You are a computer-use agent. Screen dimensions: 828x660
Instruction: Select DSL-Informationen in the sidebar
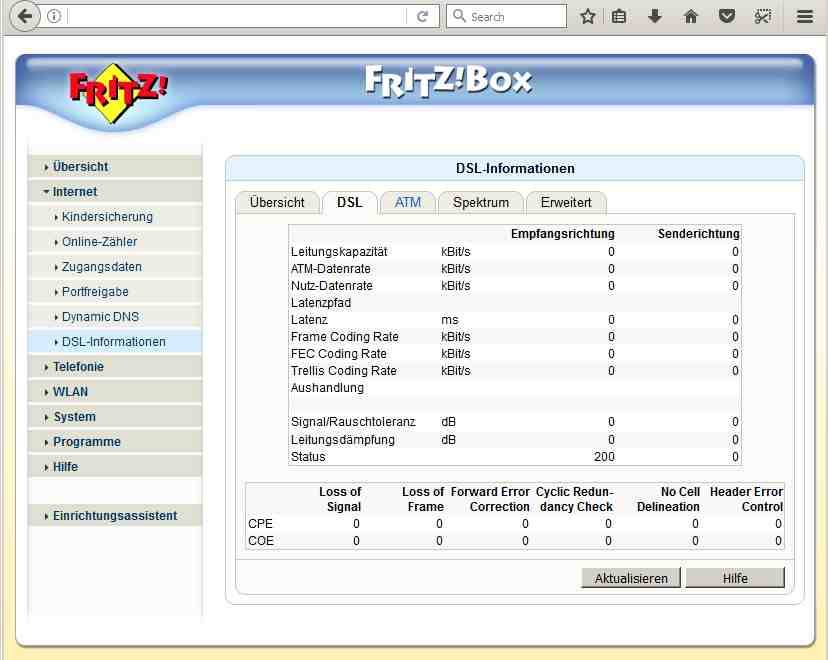click(115, 342)
